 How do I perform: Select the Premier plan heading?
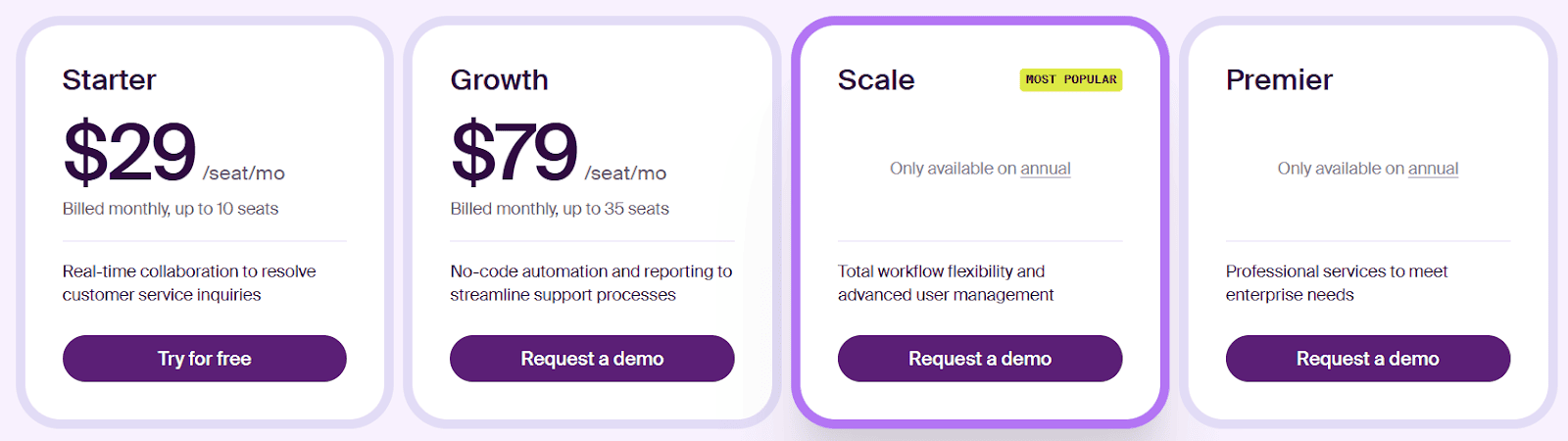[1280, 79]
